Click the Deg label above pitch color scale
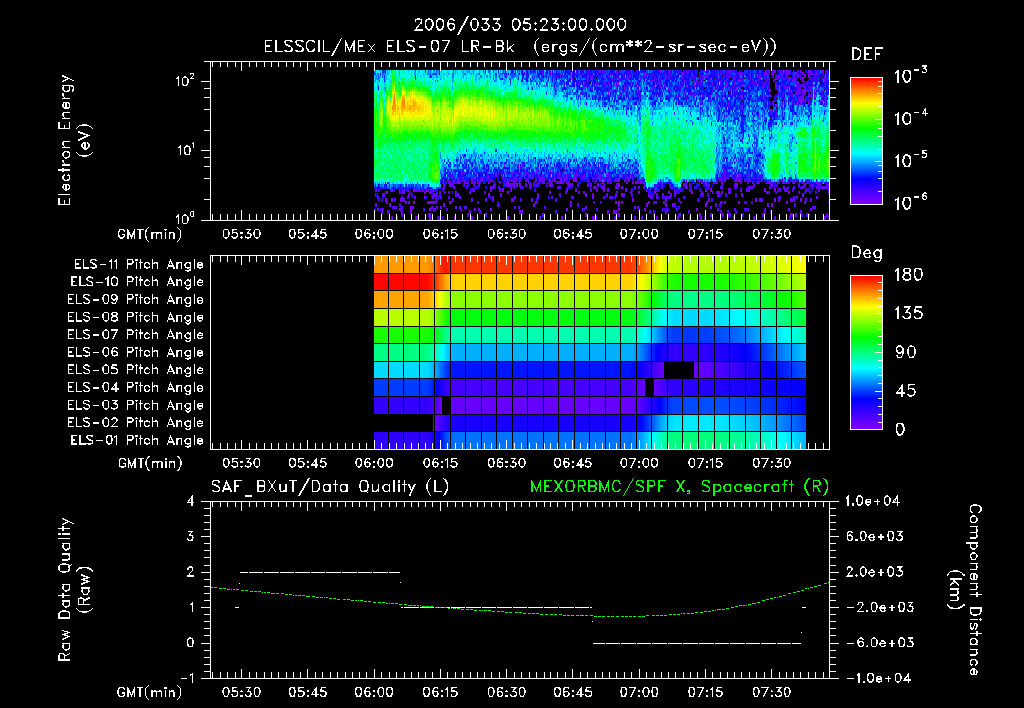The width and height of the screenshot is (1024, 708). [866, 253]
